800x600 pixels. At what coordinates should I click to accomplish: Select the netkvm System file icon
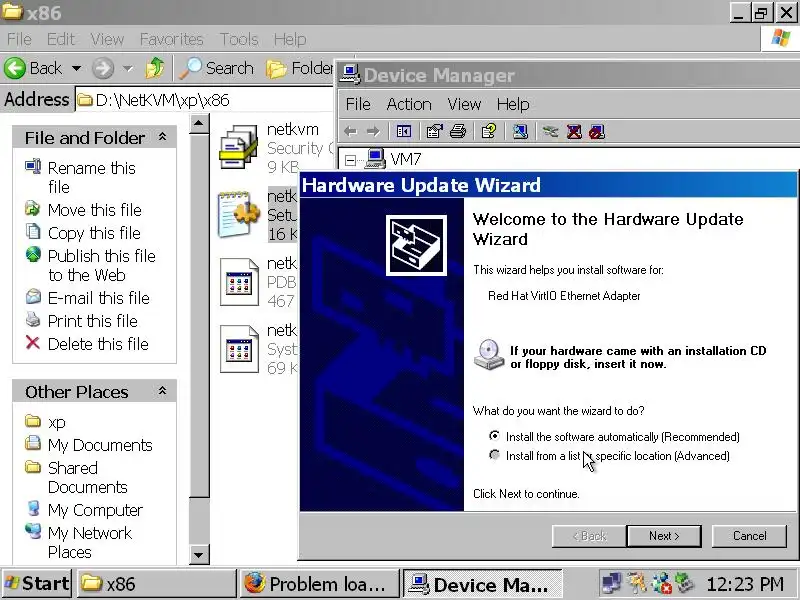coord(239,349)
